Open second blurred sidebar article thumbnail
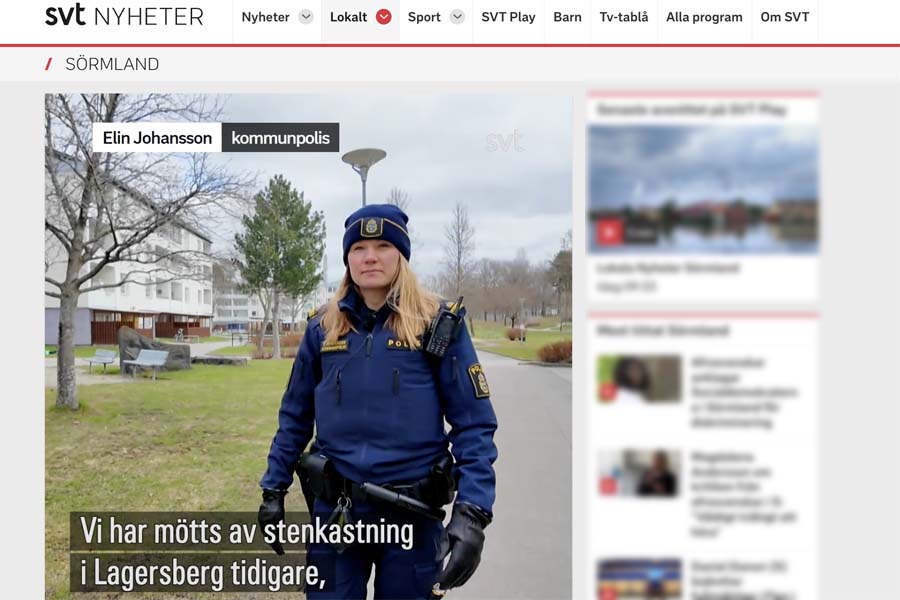The width and height of the screenshot is (900, 600). [639, 473]
